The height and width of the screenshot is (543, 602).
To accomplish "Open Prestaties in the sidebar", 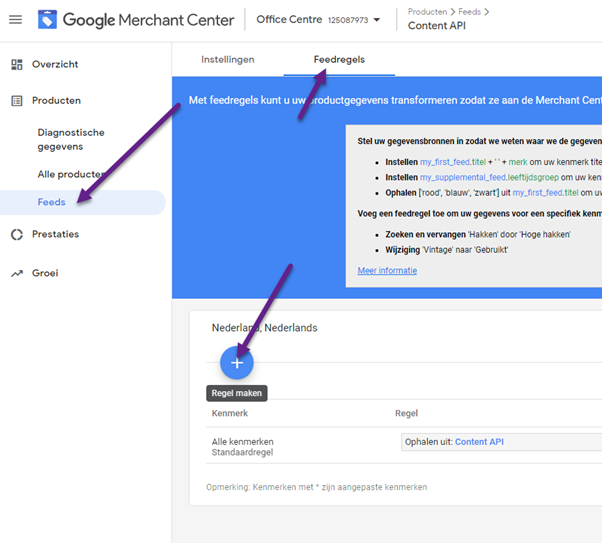I will [x=56, y=234].
